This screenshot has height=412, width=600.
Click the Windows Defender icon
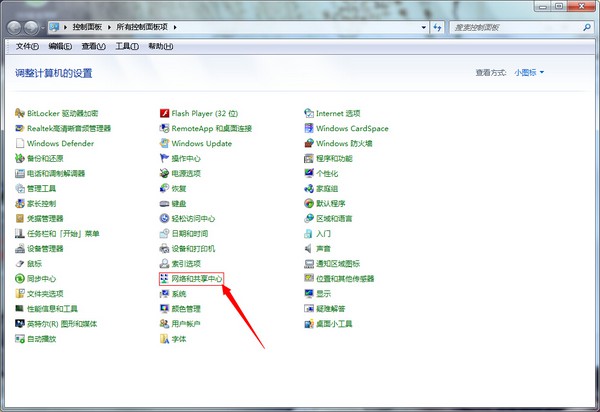pos(20,143)
